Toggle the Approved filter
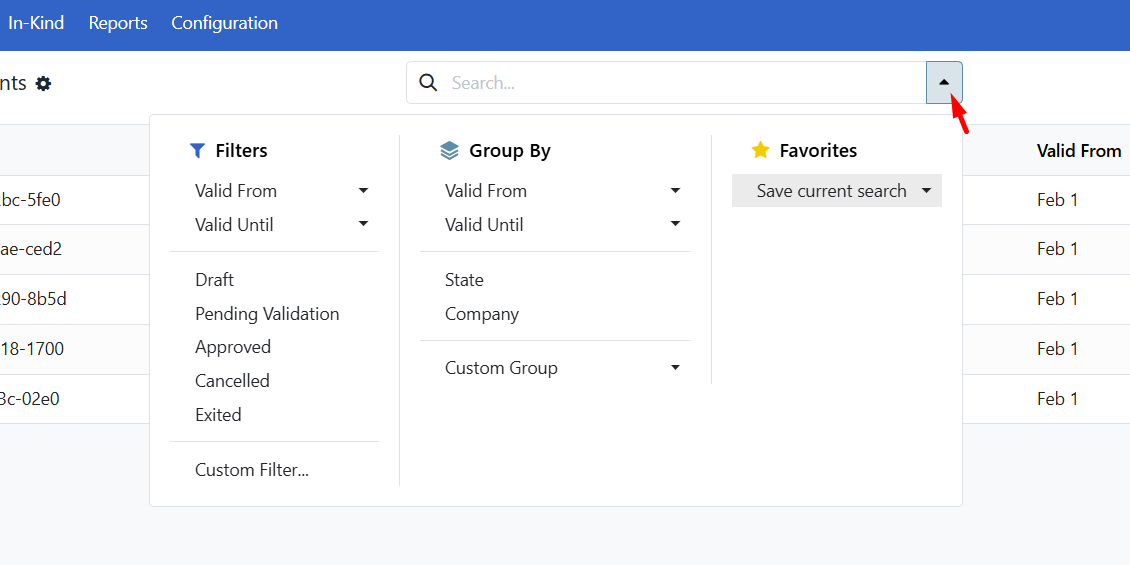This screenshot has height=565, width=1130. coord(233,347)
